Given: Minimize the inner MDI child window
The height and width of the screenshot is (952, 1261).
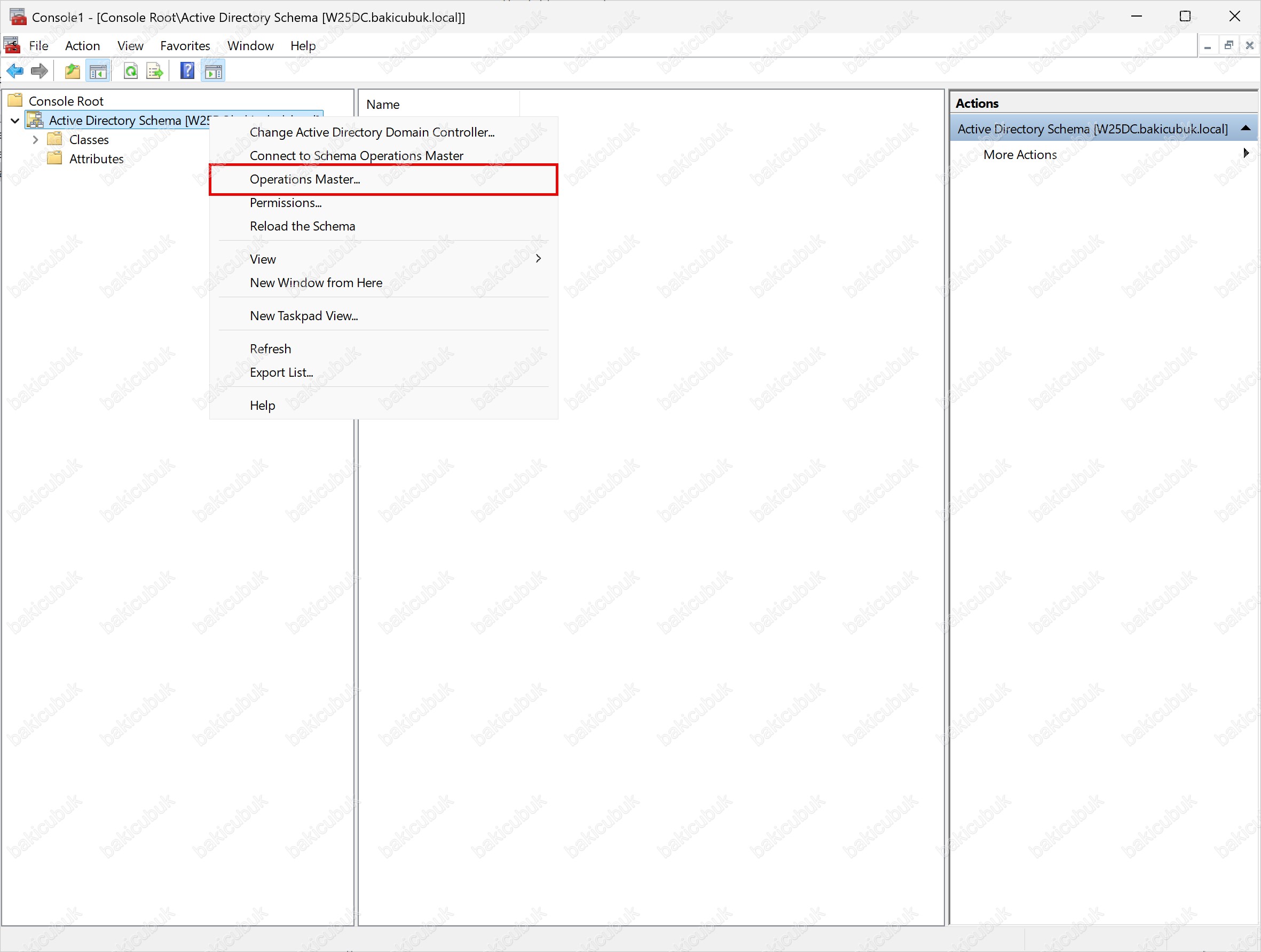Looking at the screenshot, I should [1208, 45].
